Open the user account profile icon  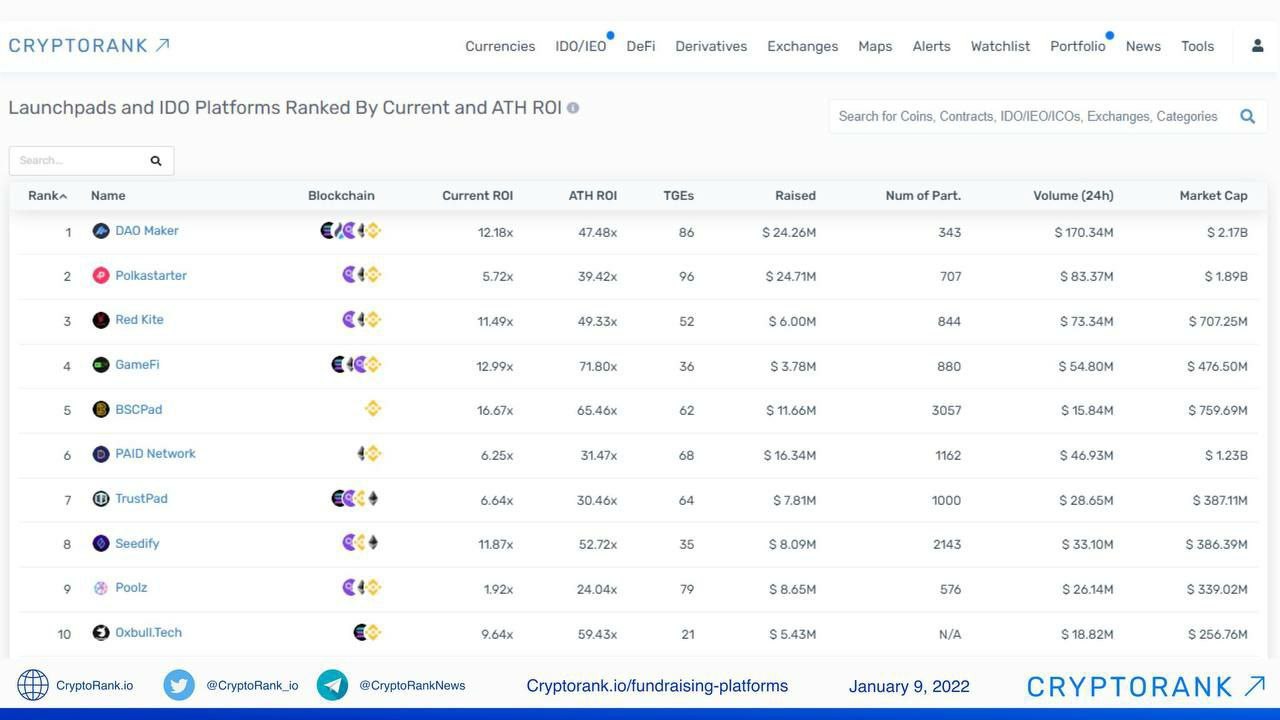click(1257, 46)
